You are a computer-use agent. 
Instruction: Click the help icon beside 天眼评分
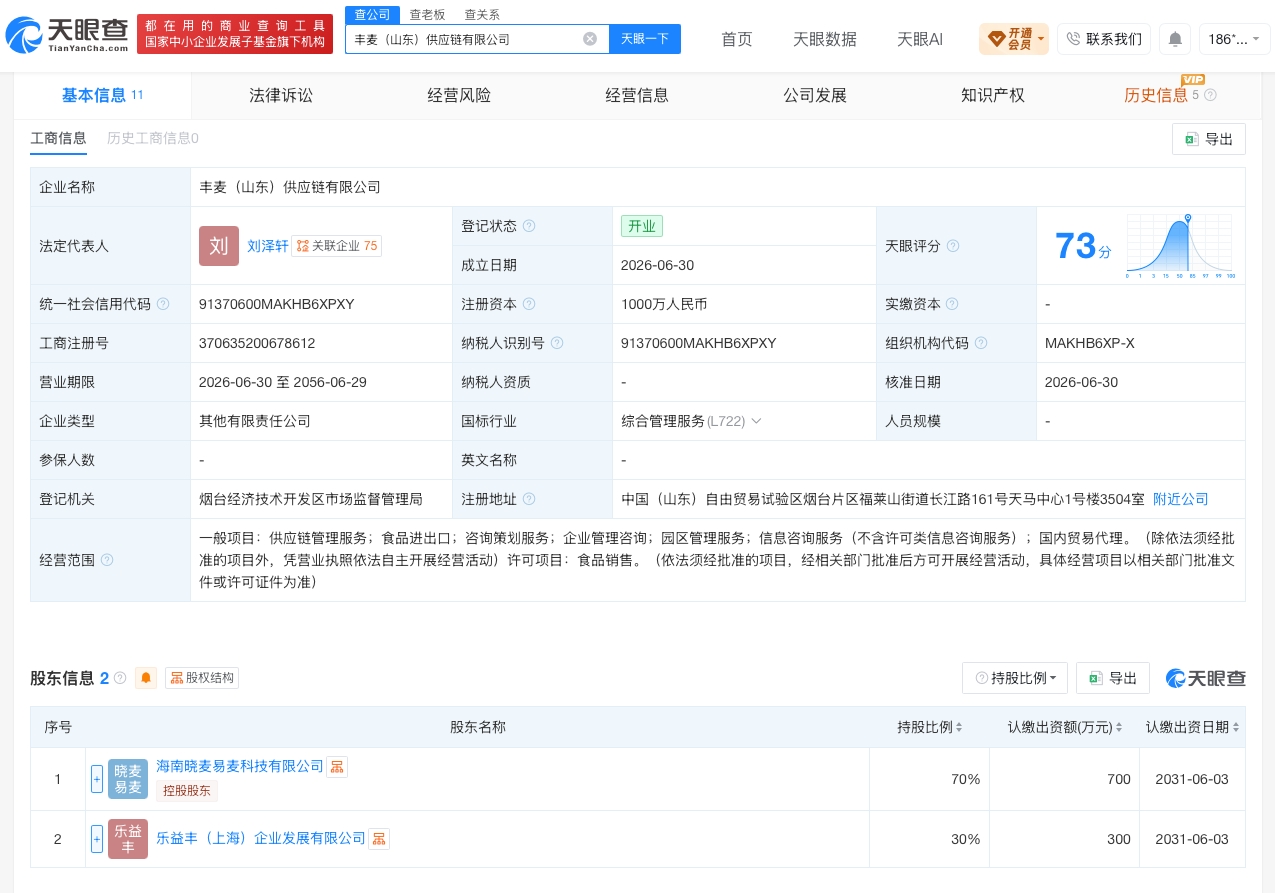[x=953, y=246]
